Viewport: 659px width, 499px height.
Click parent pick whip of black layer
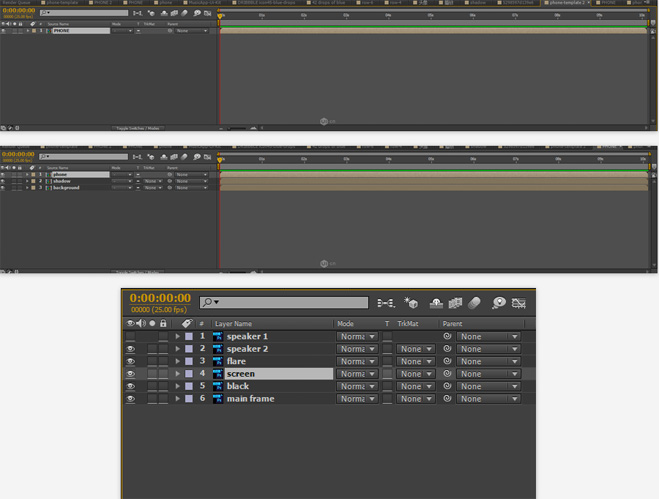(448, 386)
